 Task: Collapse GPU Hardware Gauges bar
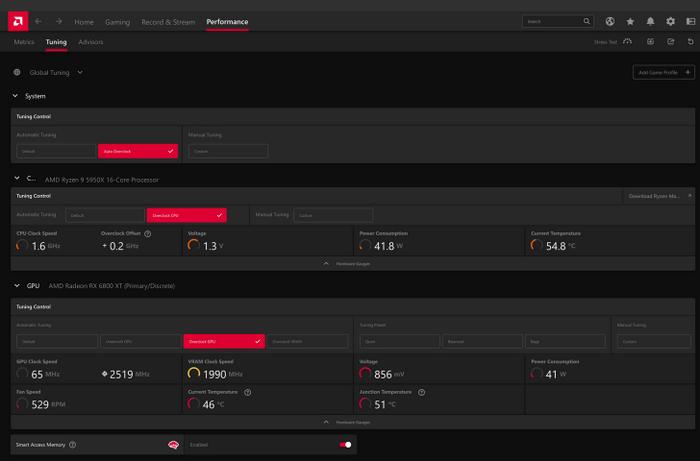point(353,422)
